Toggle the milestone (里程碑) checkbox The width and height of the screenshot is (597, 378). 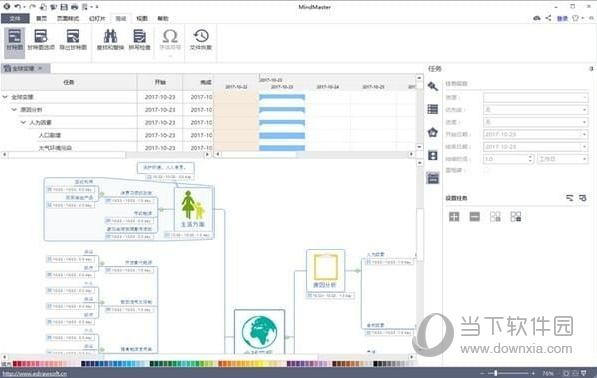pyautogui.click(x=487, y=171)
